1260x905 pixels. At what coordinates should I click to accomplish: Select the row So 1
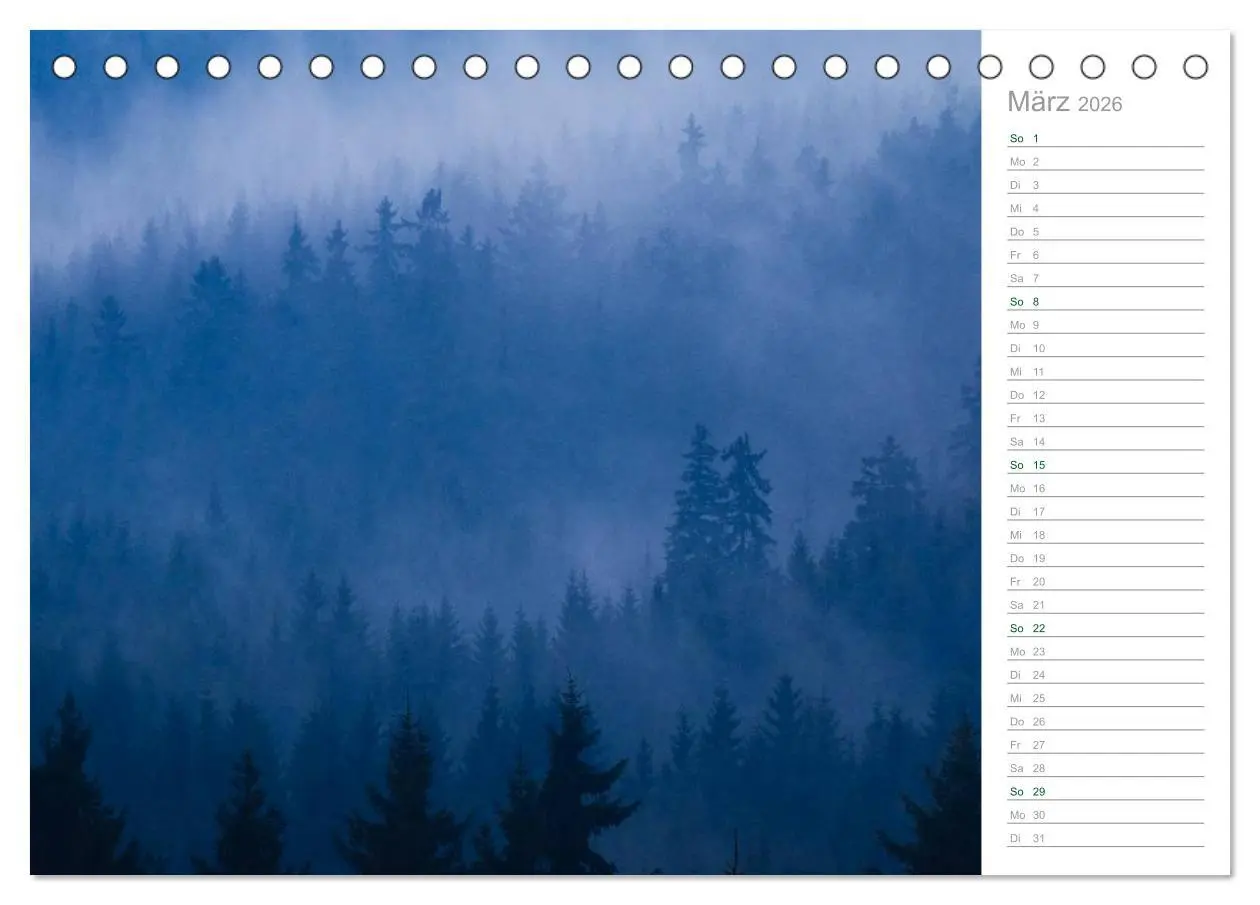click(1105, 138)
